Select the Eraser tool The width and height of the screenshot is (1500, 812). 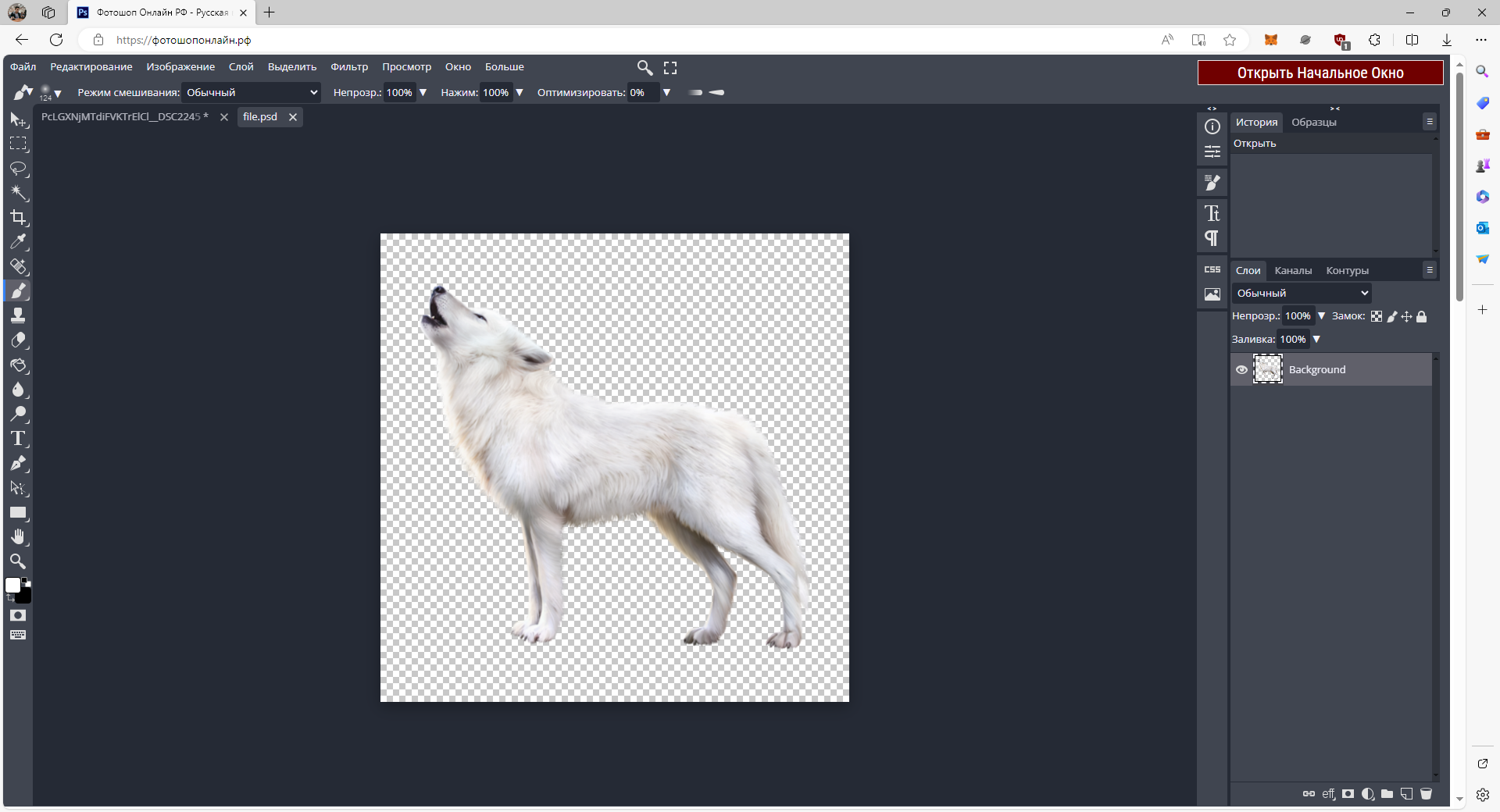coord(19,340)
